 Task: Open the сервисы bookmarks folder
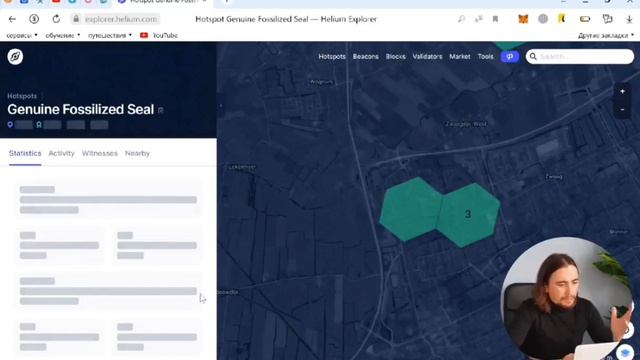pos(22,36)
